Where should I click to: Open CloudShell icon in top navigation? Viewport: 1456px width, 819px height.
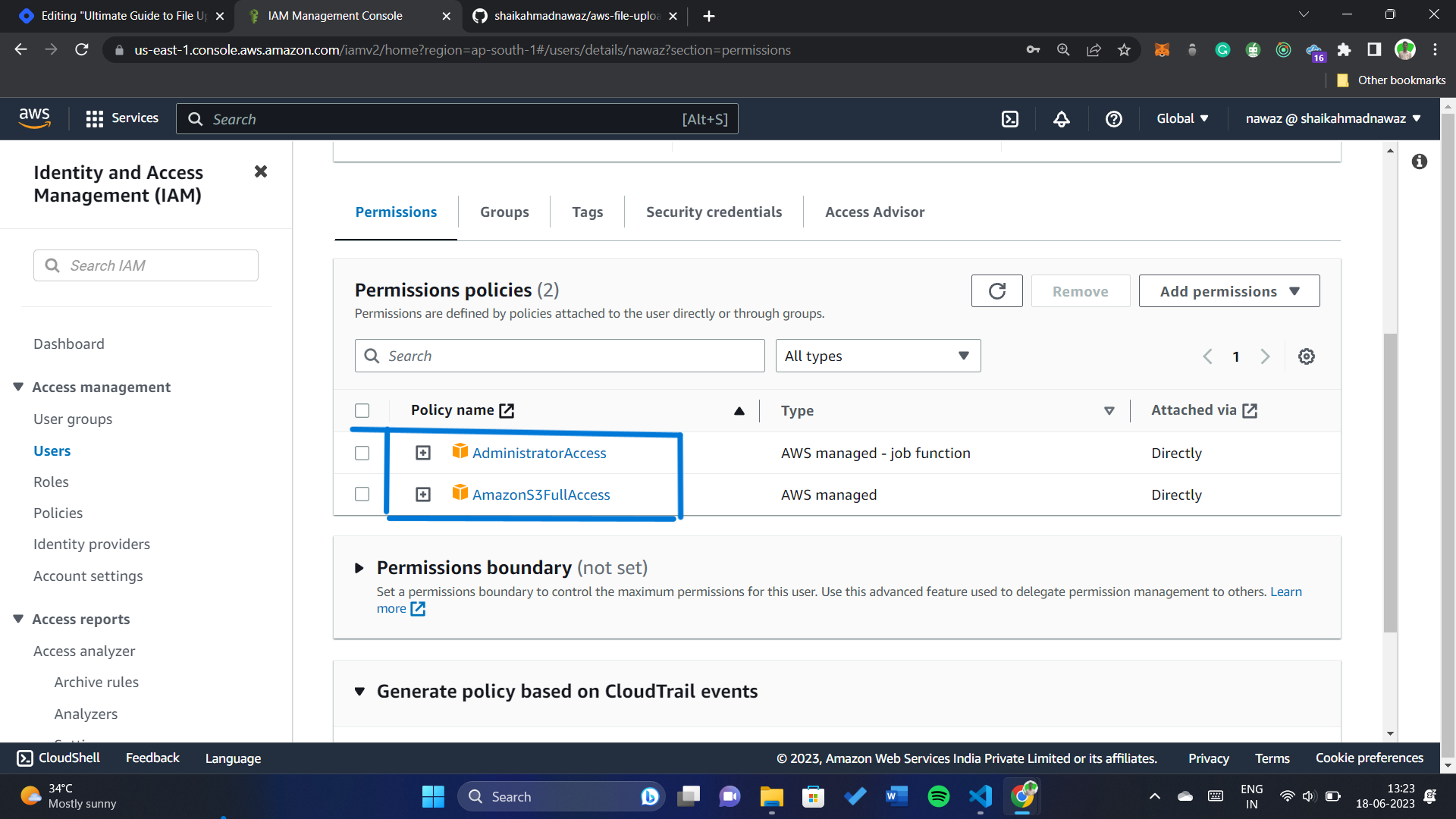(1010, 119)
